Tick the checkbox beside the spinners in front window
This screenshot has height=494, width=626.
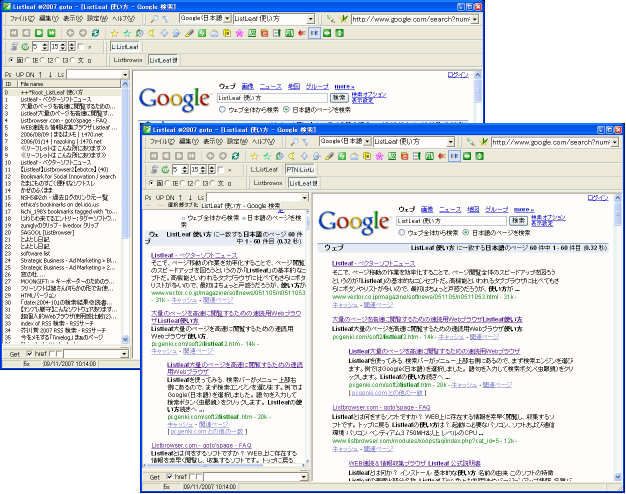click(x=221, y=170)
